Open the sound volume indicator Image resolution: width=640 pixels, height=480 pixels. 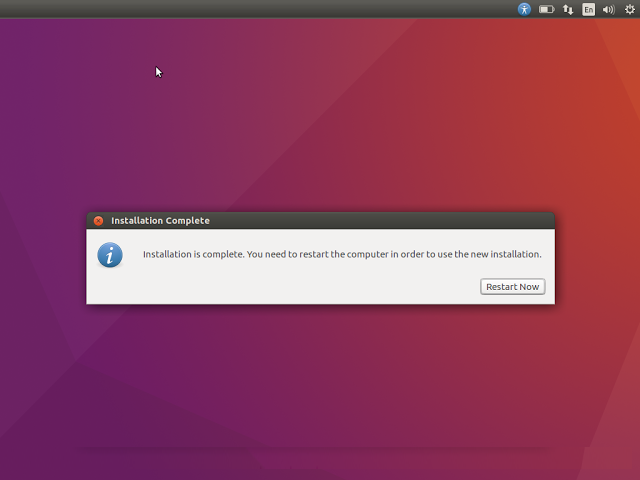[609, 9]
